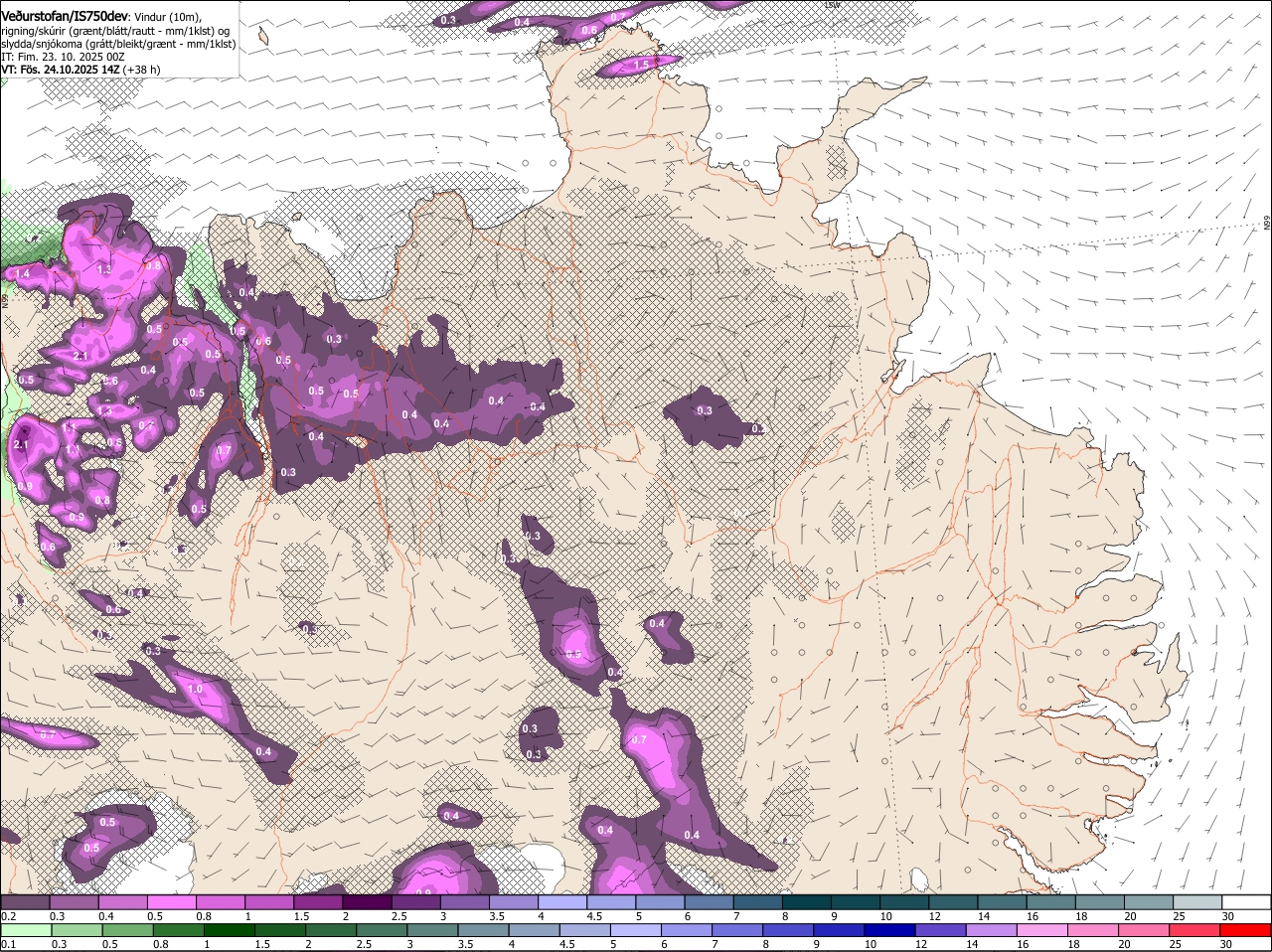Click the top legend swatch between 0.5 and 0.8
This screenshot has width=1272, height=952.
172,902
